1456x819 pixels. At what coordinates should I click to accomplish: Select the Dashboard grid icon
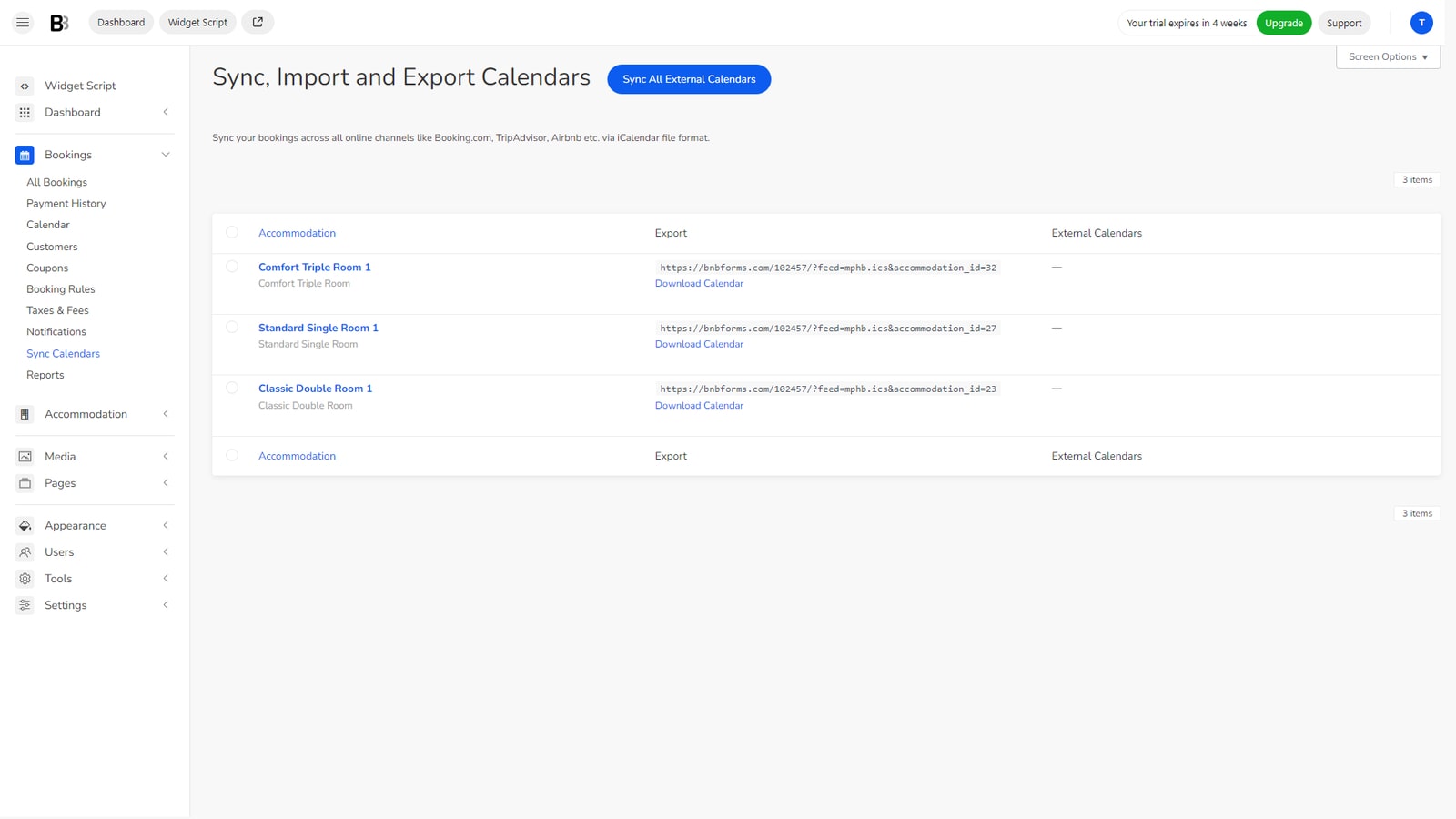pyautogui.click(x=24, y=112)
